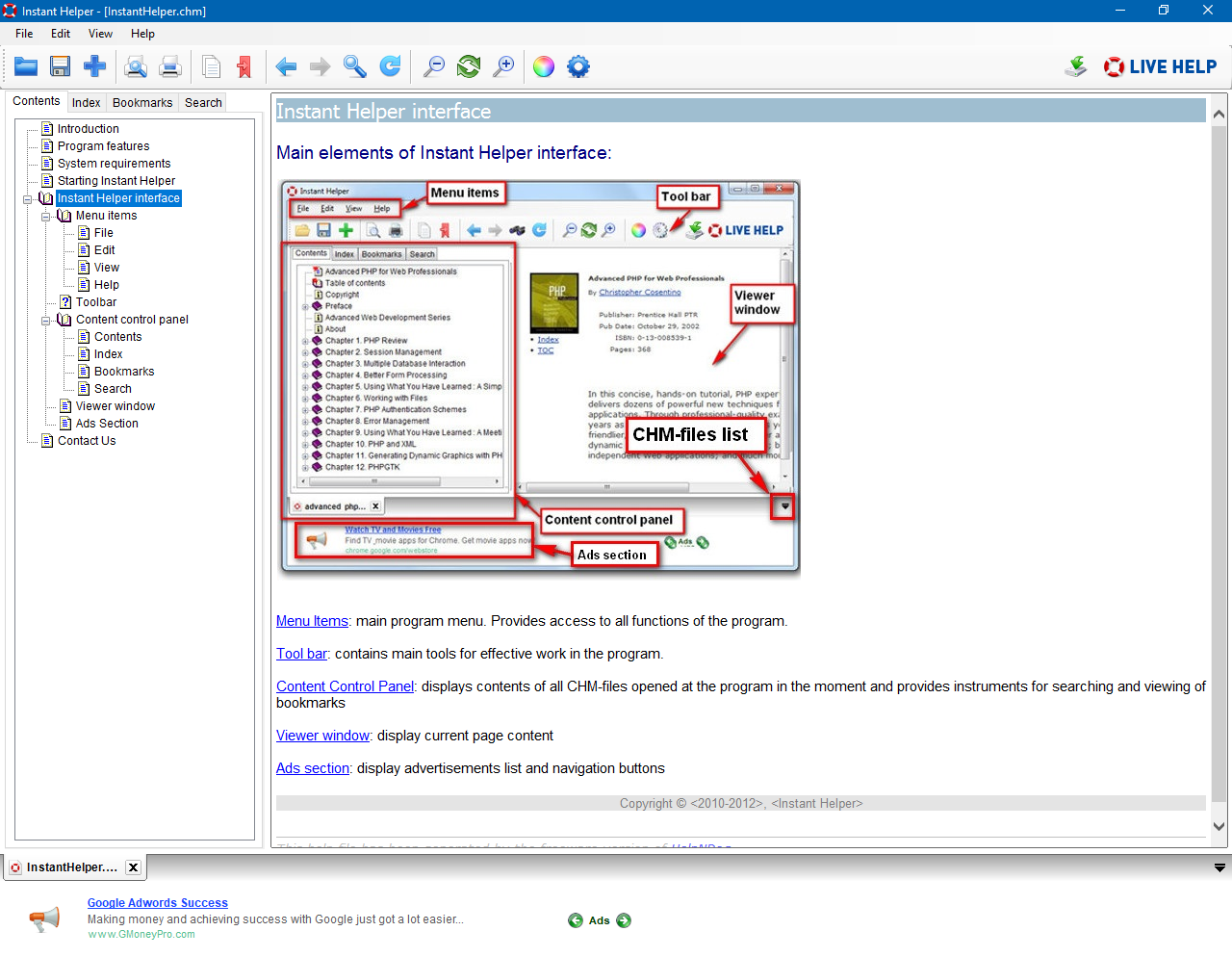Select Bookmarks under Content control panel

[124, 372]
